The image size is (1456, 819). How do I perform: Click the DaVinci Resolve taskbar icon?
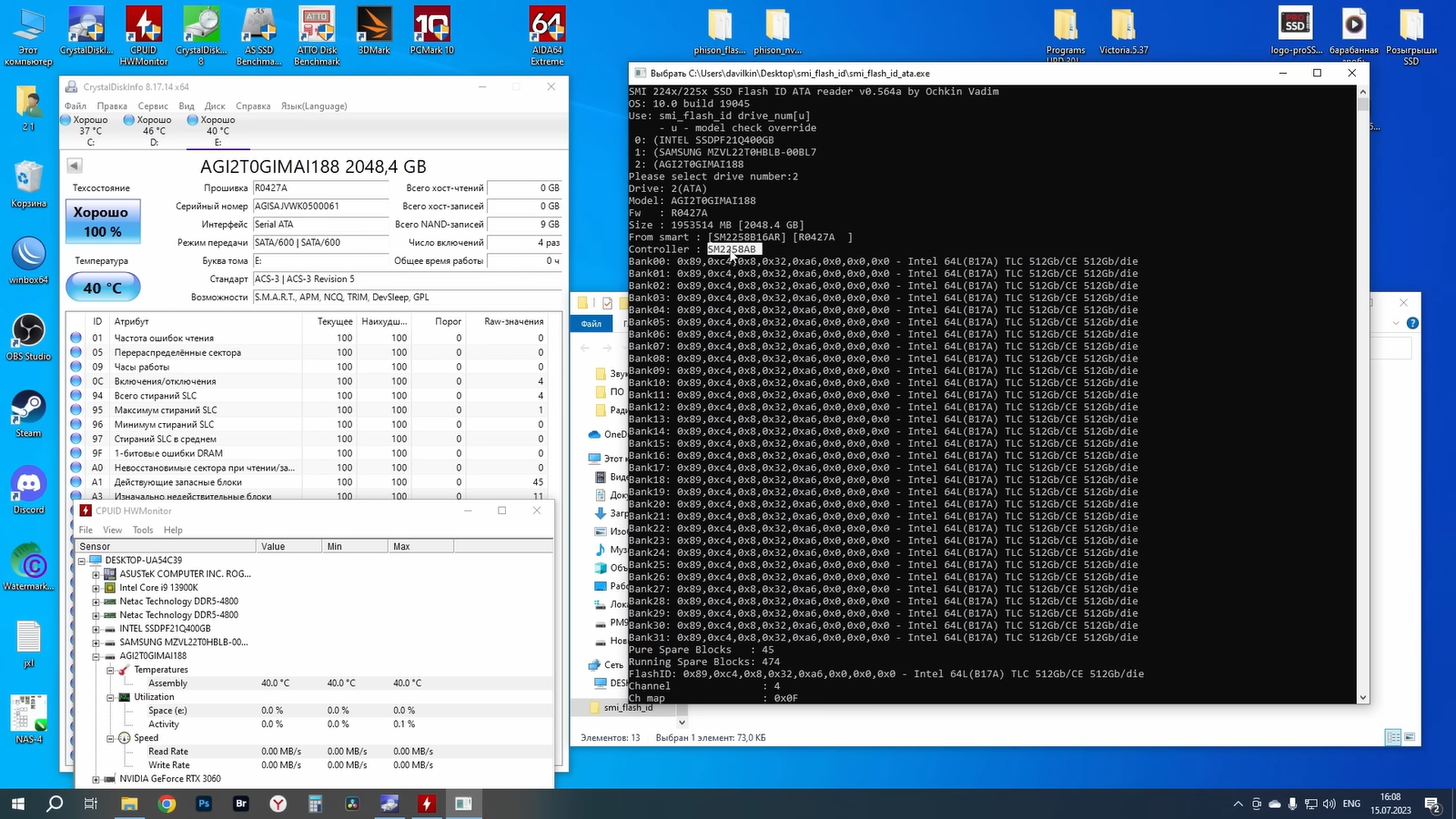(x=352, y=804)
